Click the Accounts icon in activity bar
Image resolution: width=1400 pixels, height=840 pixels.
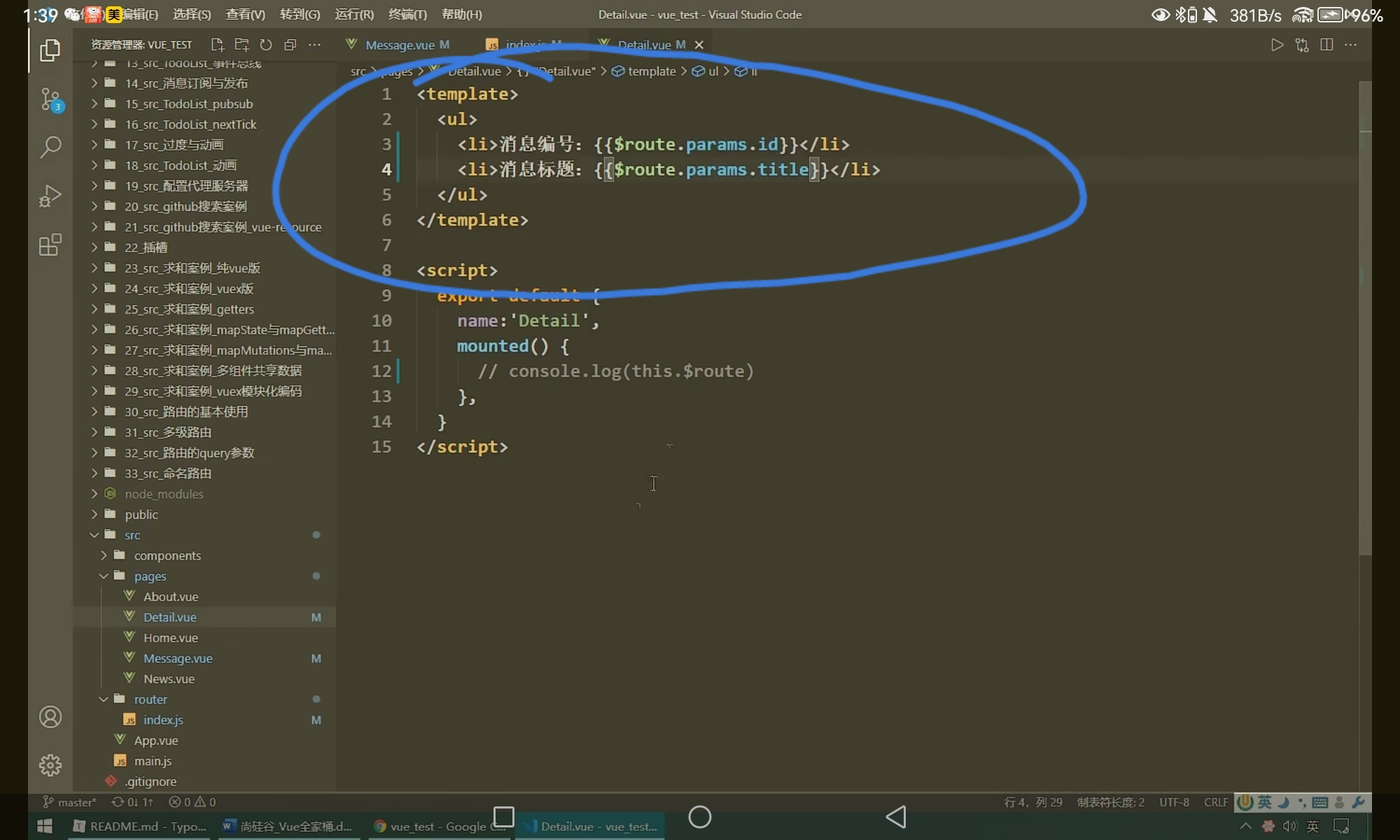point(50,717)
